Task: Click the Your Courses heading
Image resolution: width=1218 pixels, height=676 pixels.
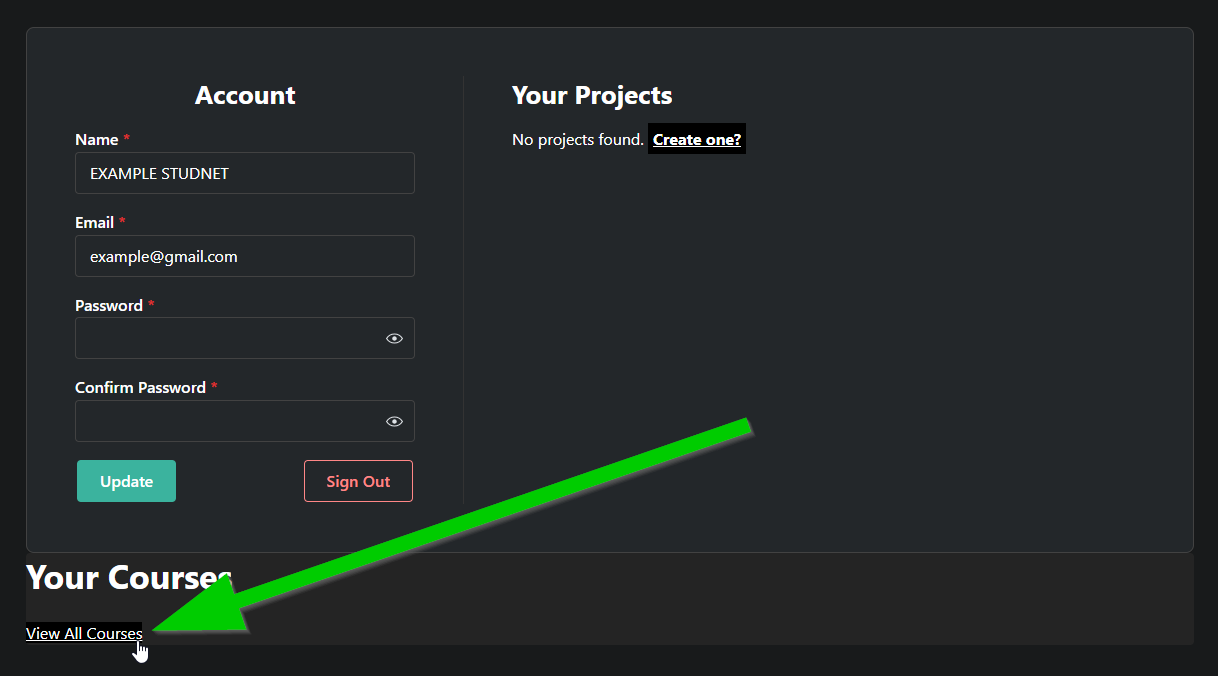Action: 128,577
